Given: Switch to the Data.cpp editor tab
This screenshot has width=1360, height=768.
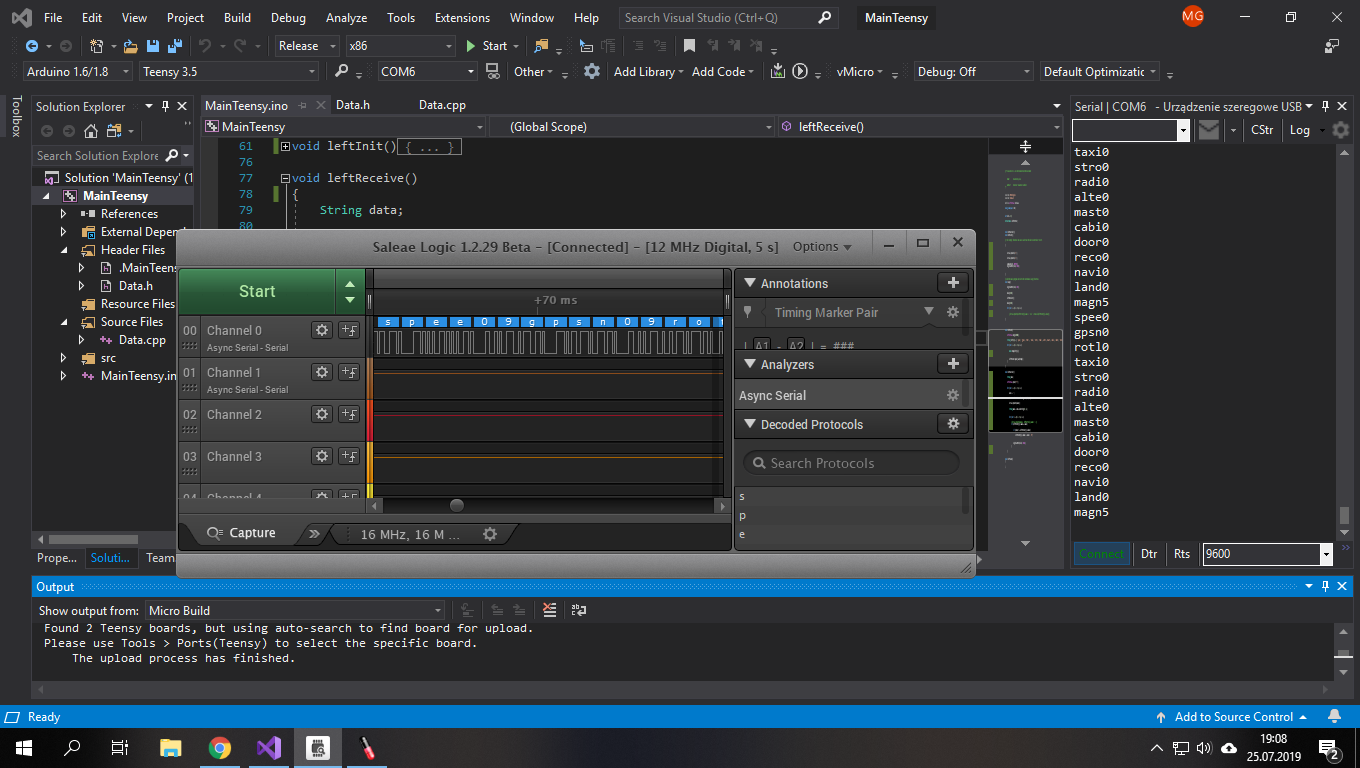Looking at the screenshot, I should pyautogui.click(x=442, y=105).
